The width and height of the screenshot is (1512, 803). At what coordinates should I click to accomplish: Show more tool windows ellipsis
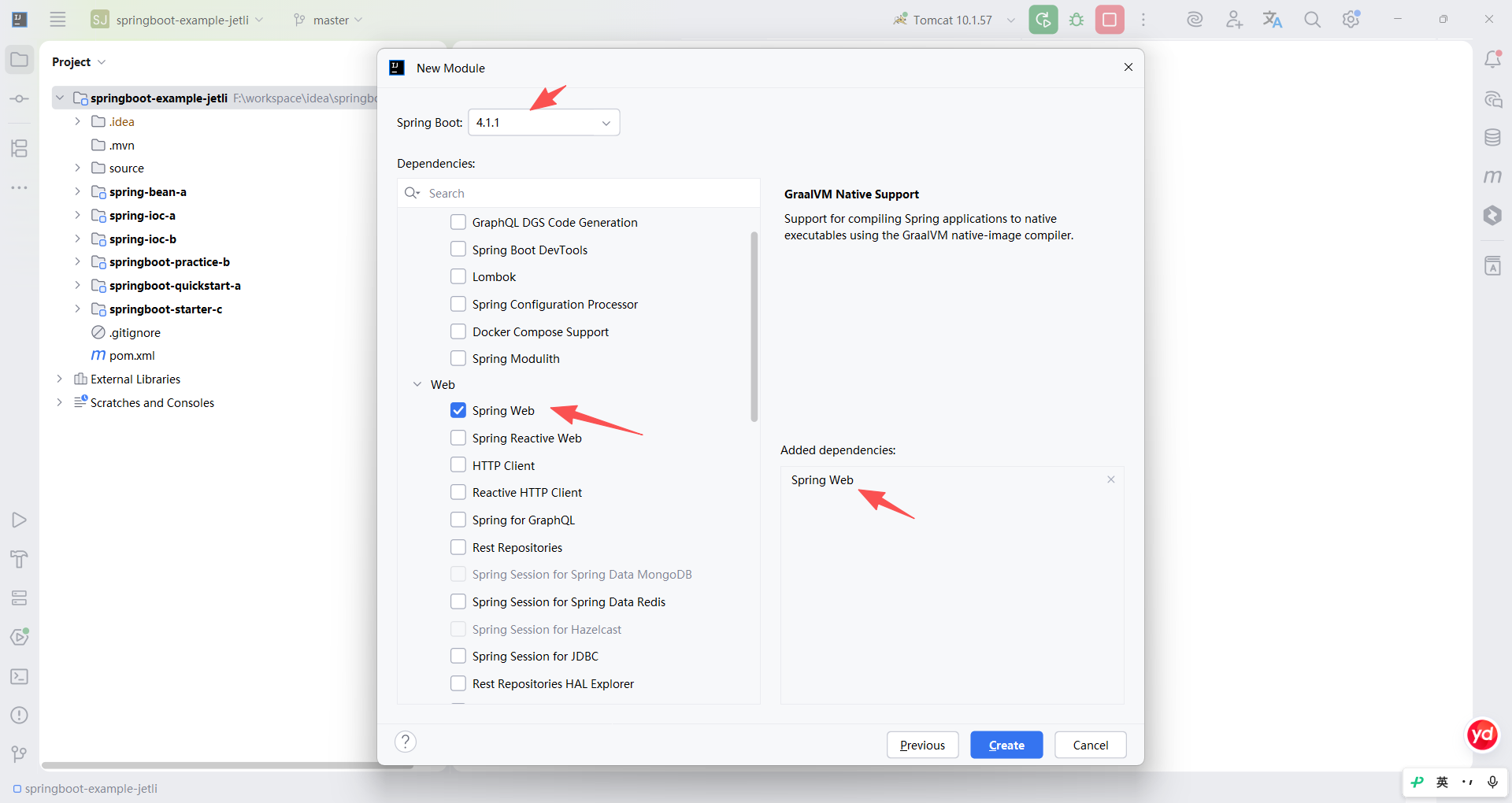click(x=20, y=187)
